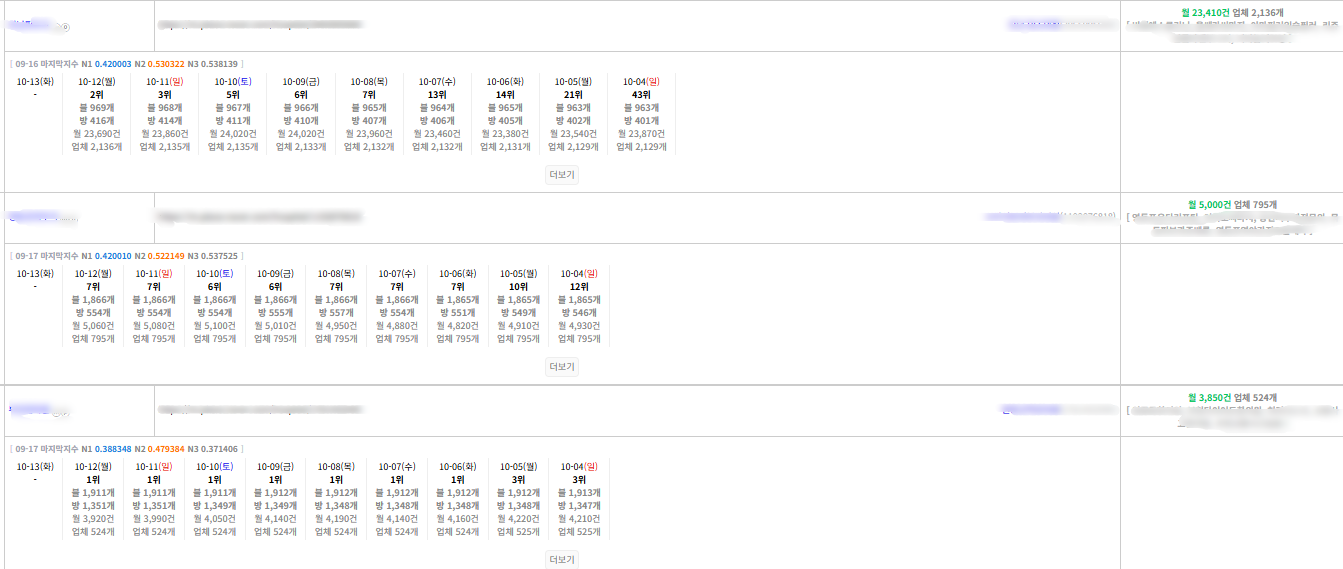
Task: Select the N1 value 0.420010
Action: (113, 256)
